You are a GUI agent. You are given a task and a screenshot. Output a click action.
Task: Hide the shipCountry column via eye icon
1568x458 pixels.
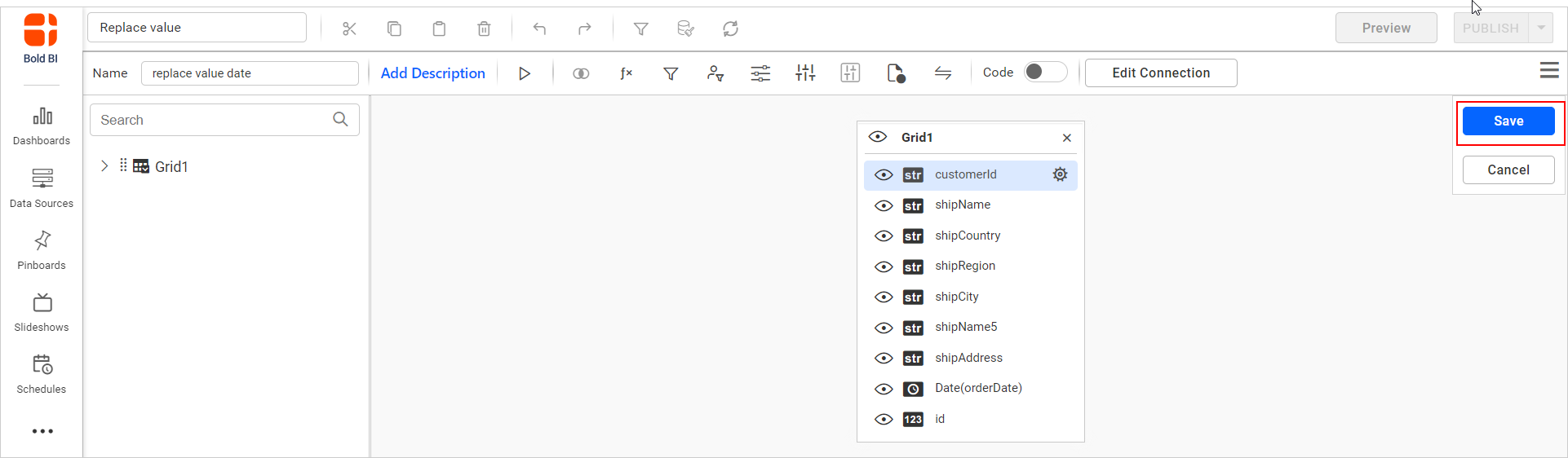(884, 236)
